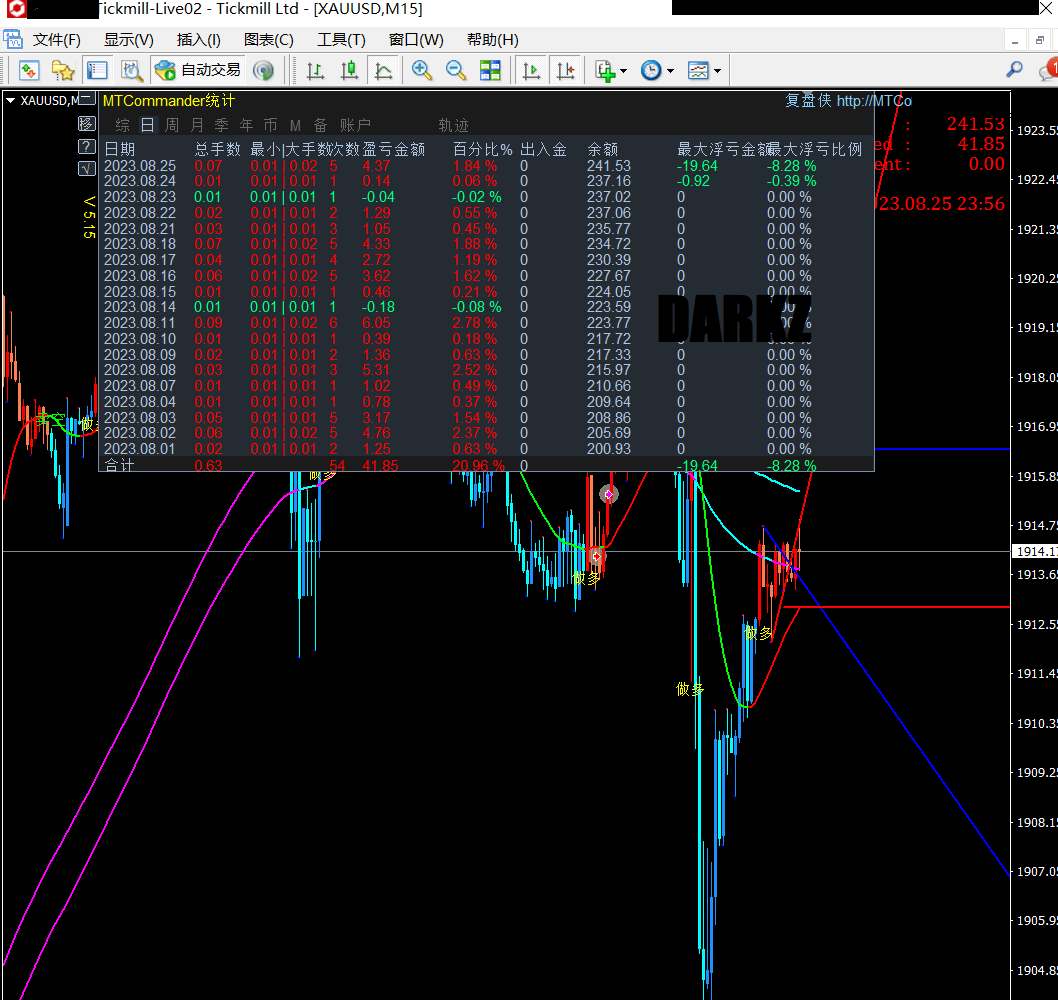Click the signals radar icon
The image size is (1058, 1000).
[x=263, y=70]
